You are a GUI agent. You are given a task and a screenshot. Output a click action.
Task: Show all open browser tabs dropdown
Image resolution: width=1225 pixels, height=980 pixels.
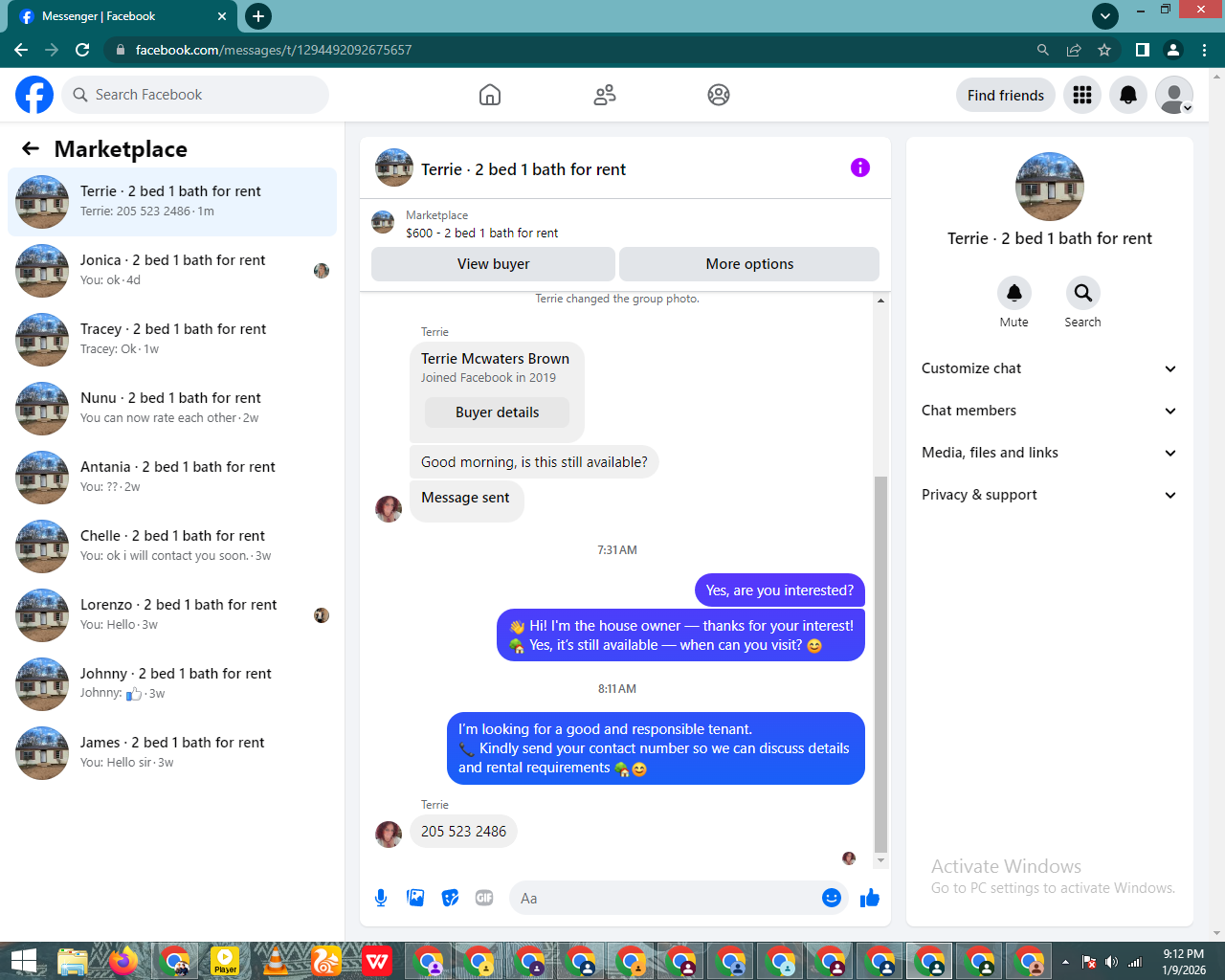click(x=1105, y=15)
